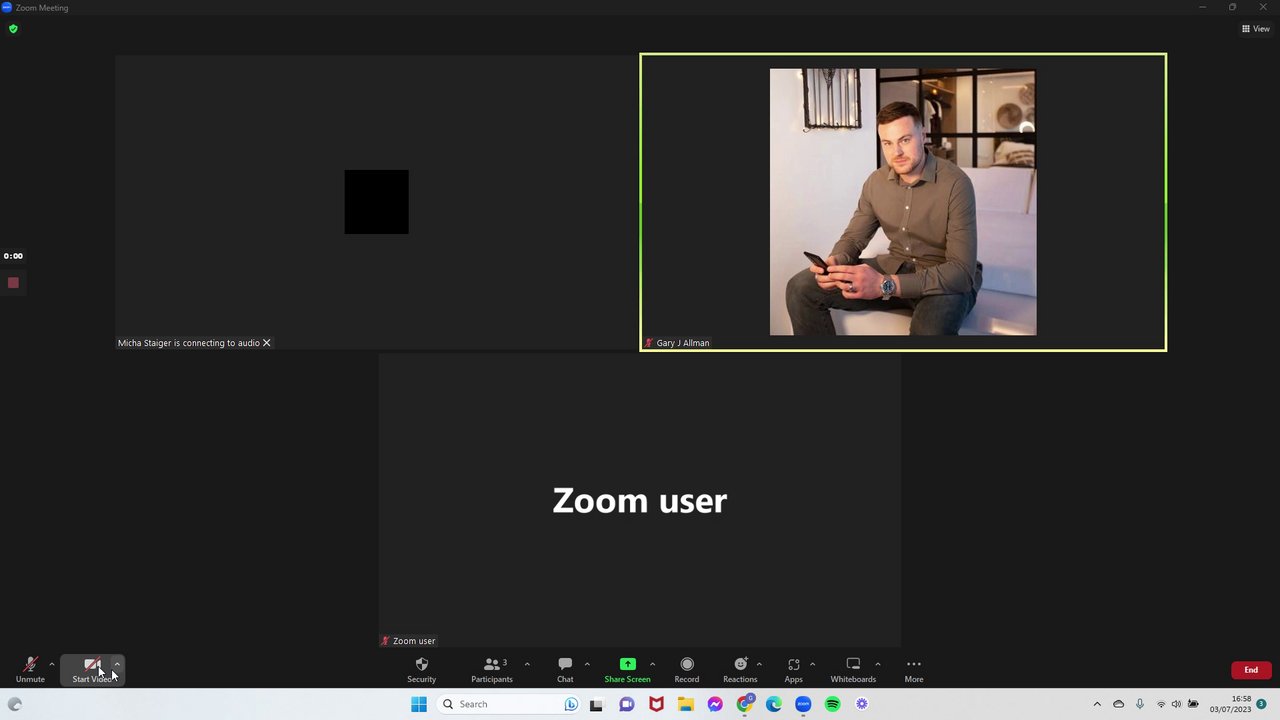Select Micha Staiger's black avatar tile

click(x=376, y=202)
